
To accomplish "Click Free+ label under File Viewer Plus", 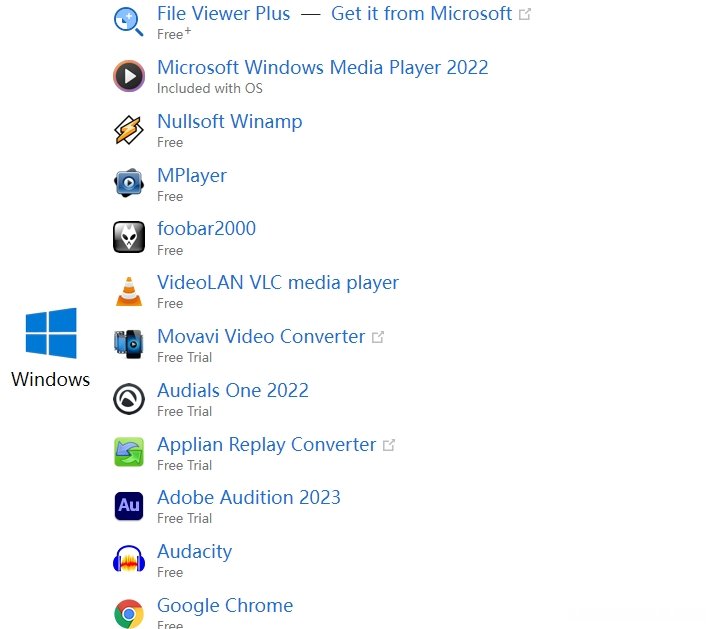I will click(174, 34).
